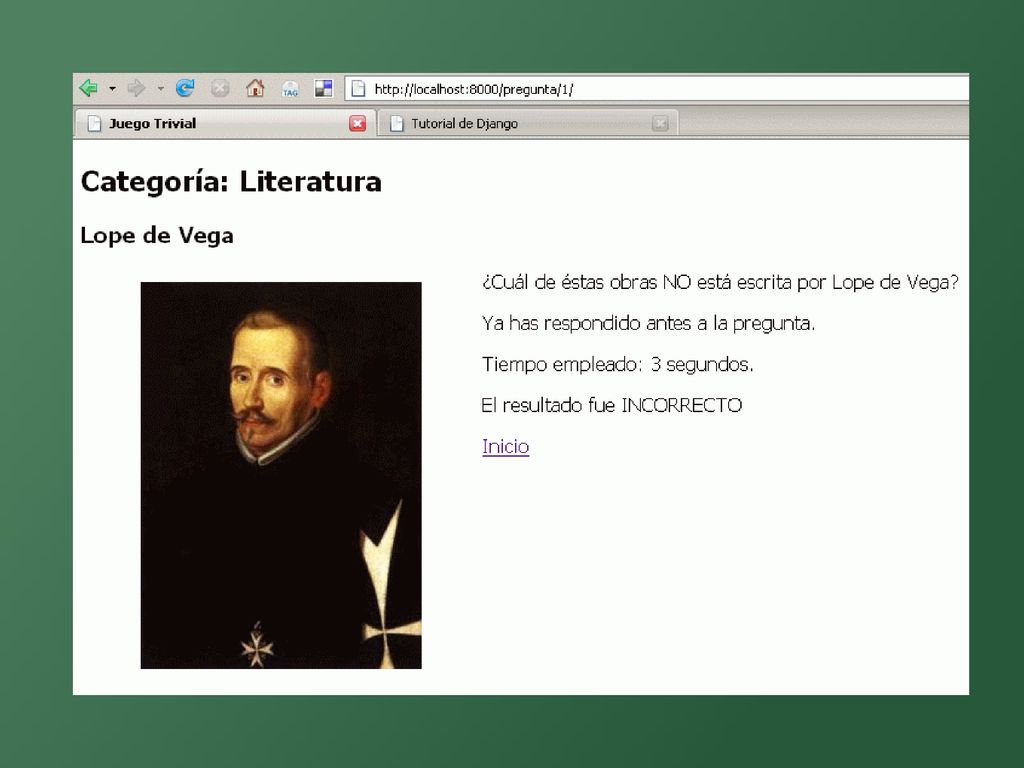
Task: Click 'Tiempo empleado: 3 segundos.' text
Action: click(618, 364)
